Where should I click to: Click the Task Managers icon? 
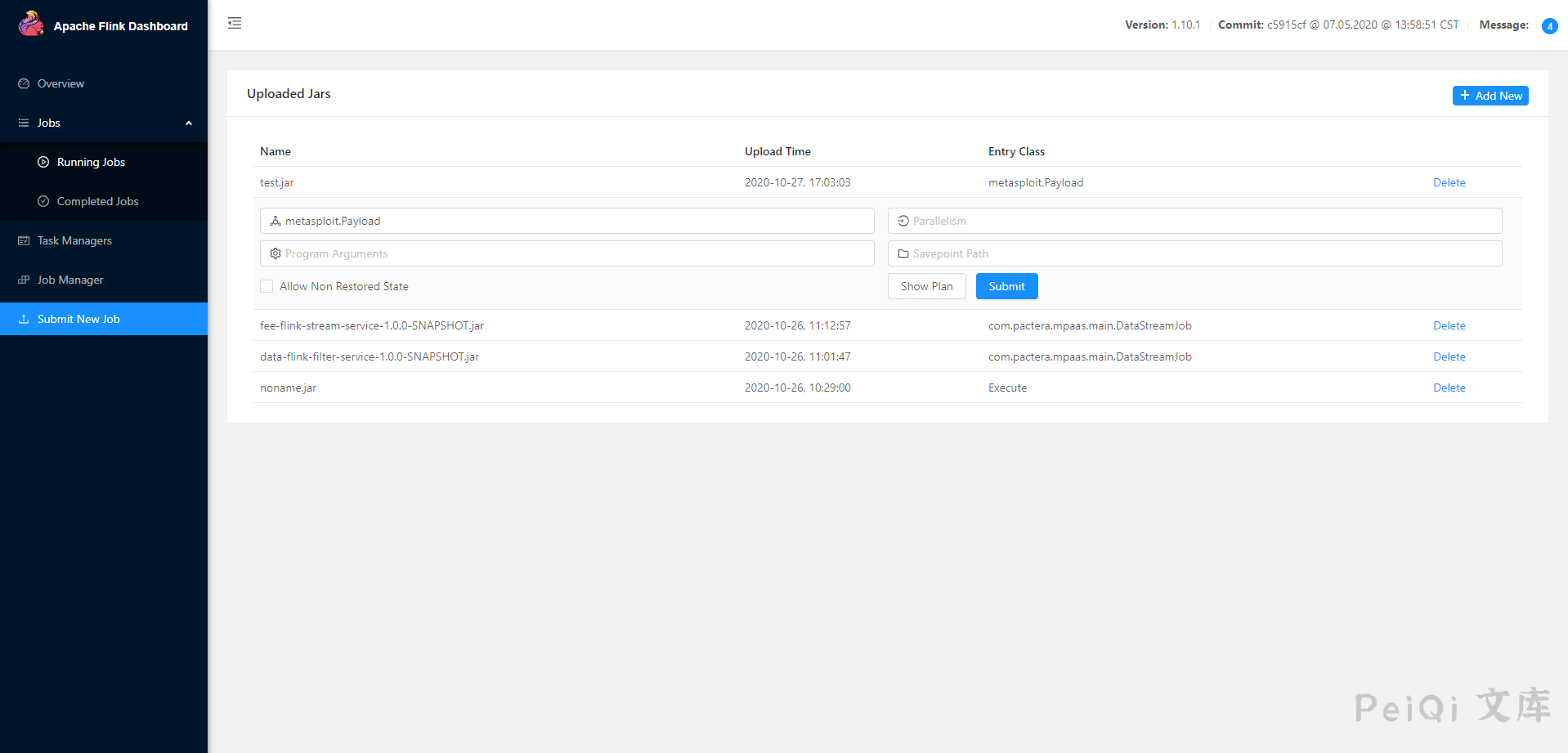click(24, 240)
